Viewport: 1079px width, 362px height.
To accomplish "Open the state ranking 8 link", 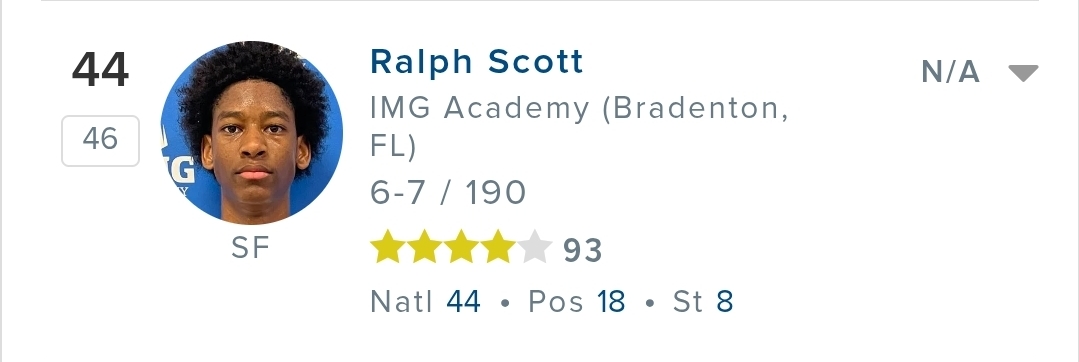I will (725, 301).
